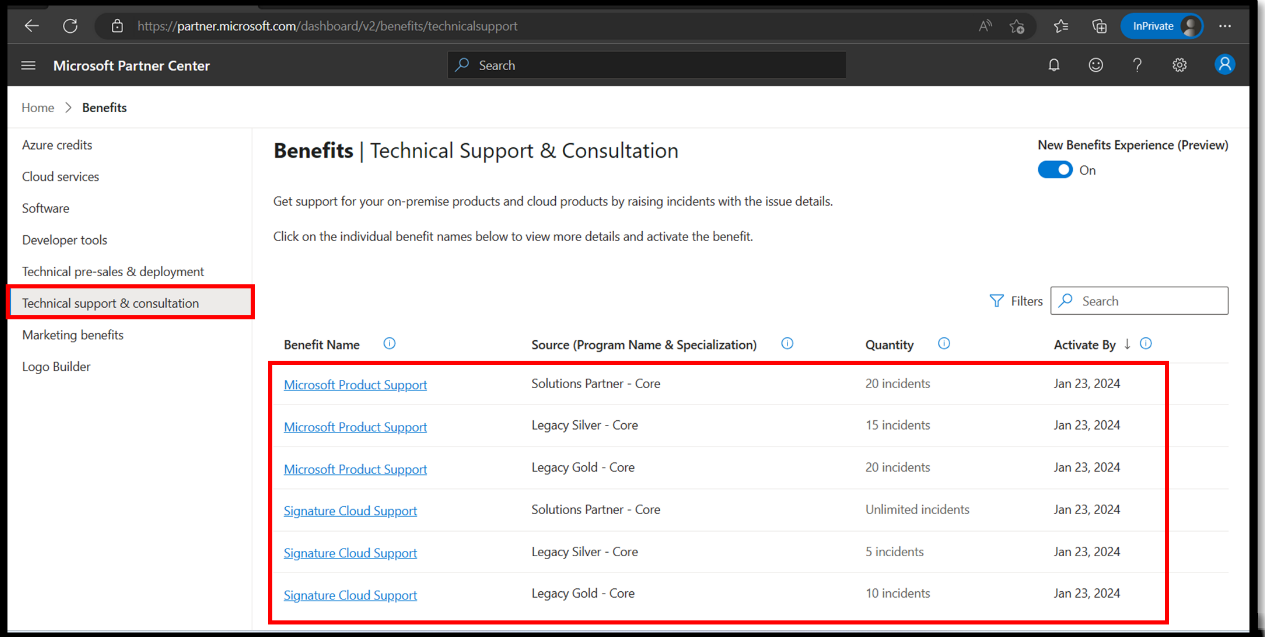Screen dimensions: 1265x637
Task: Send feedback via smiley icon
Action: tap(1096, 65)
